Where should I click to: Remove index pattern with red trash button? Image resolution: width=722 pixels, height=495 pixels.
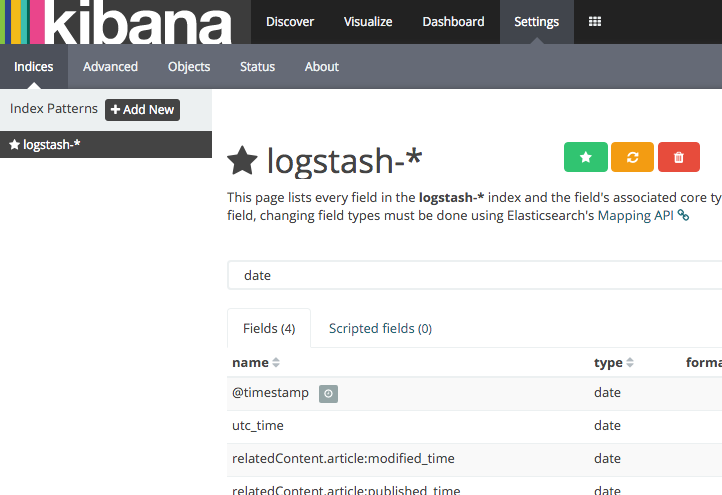679,157
